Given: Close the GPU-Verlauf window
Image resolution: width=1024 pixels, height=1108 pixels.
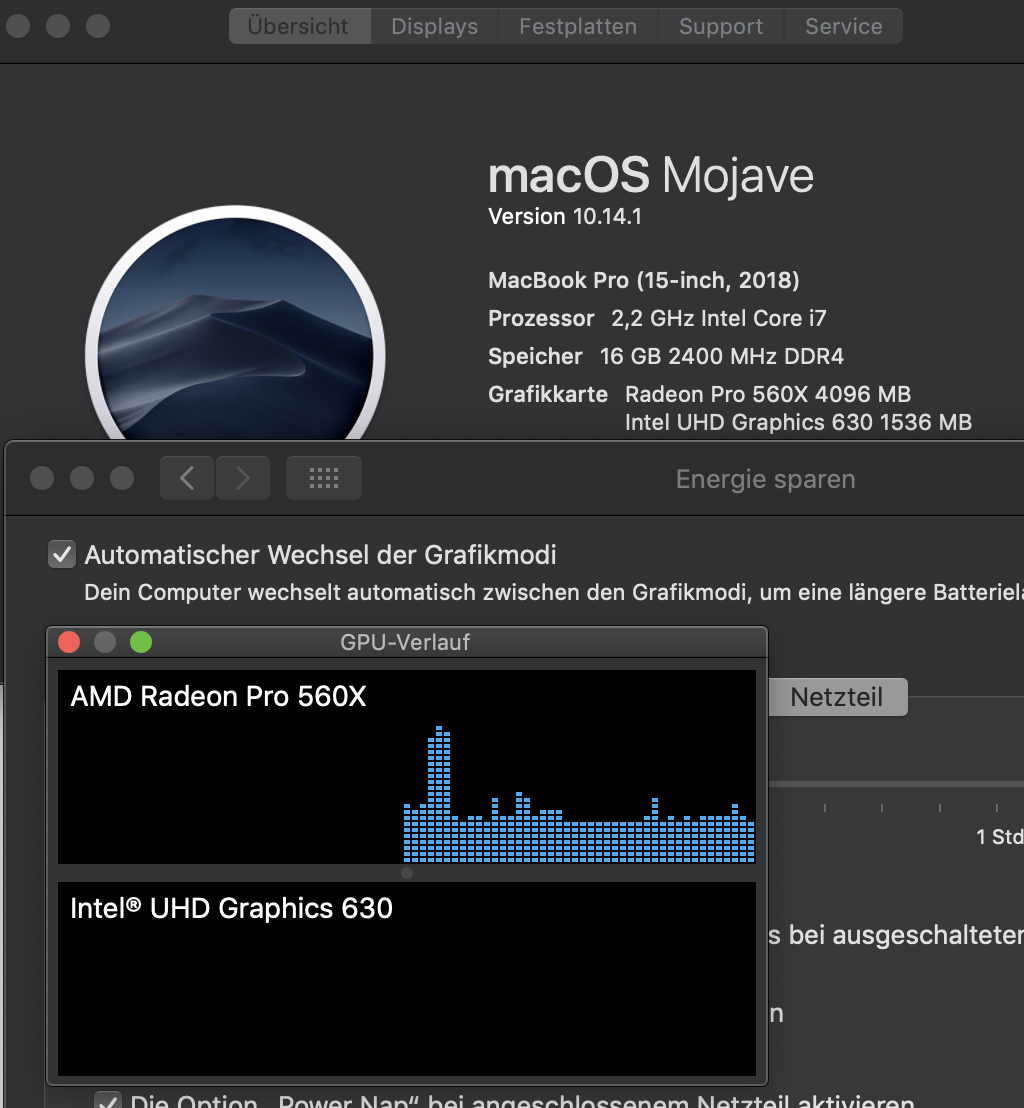Looking at the screenshot, I should click(x=69, y=642).
